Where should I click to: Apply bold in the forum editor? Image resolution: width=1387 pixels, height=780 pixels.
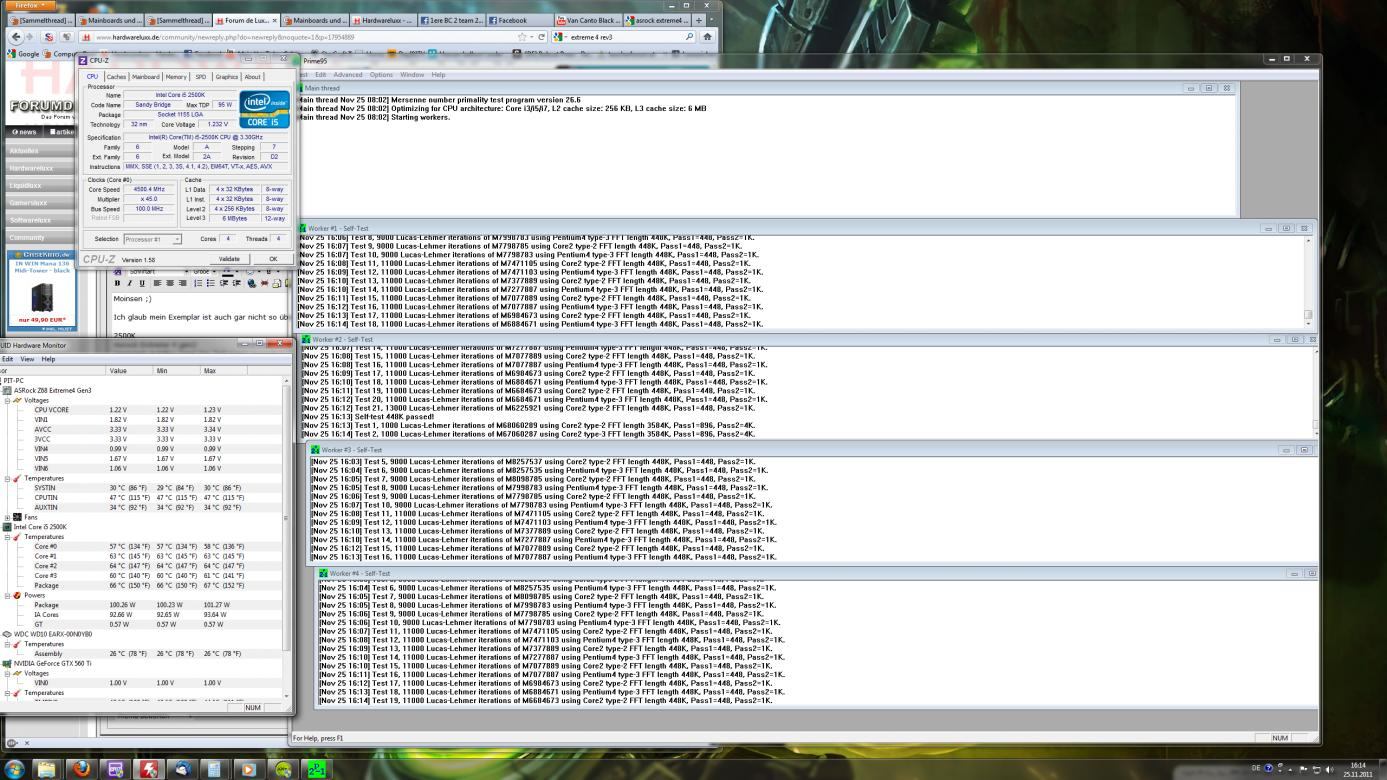(118, 283)
